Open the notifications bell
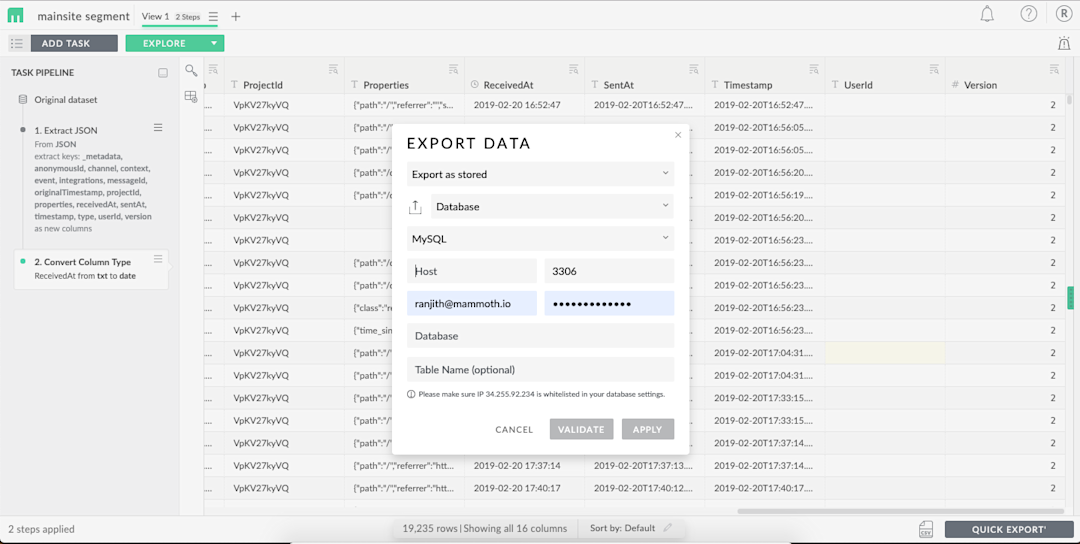The image size is (1080, 544). point(987,14)
